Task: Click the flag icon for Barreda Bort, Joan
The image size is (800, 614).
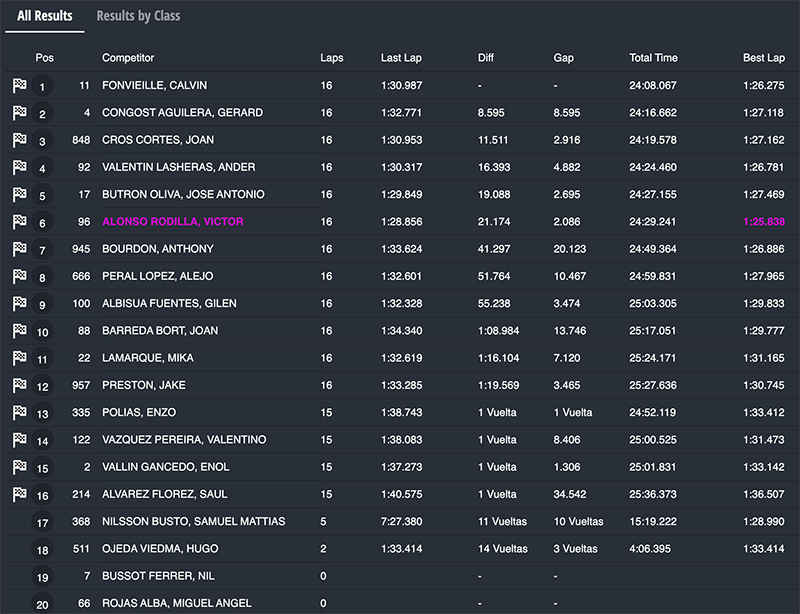Action: point(20,331)
